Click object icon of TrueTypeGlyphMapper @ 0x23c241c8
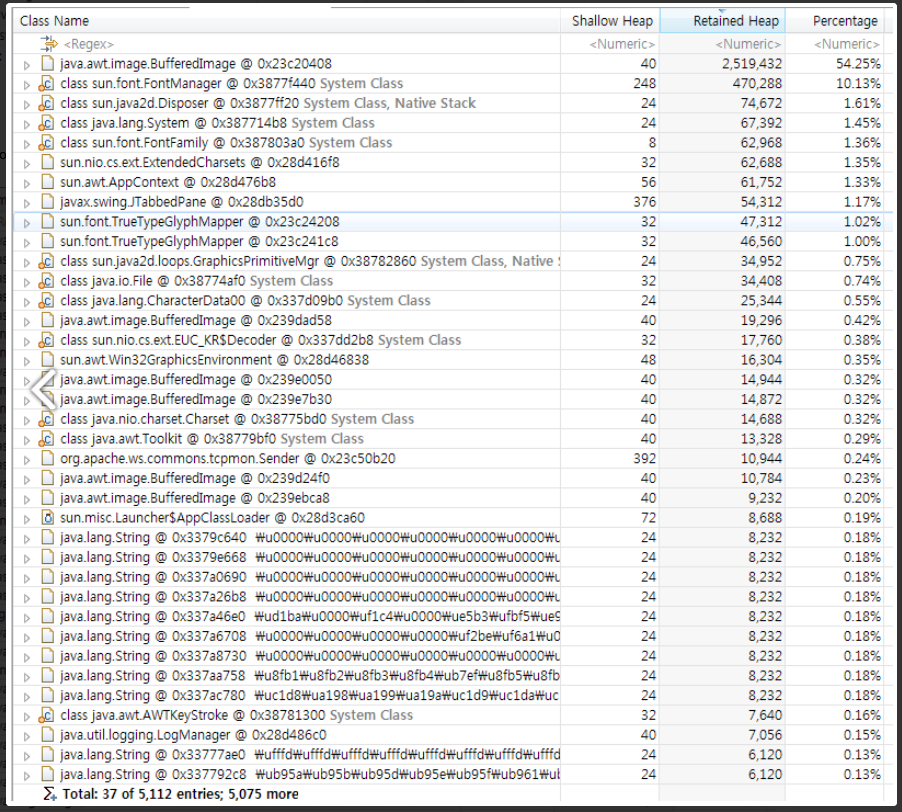This screenshot has height=812, width=902. pos(48,242)
